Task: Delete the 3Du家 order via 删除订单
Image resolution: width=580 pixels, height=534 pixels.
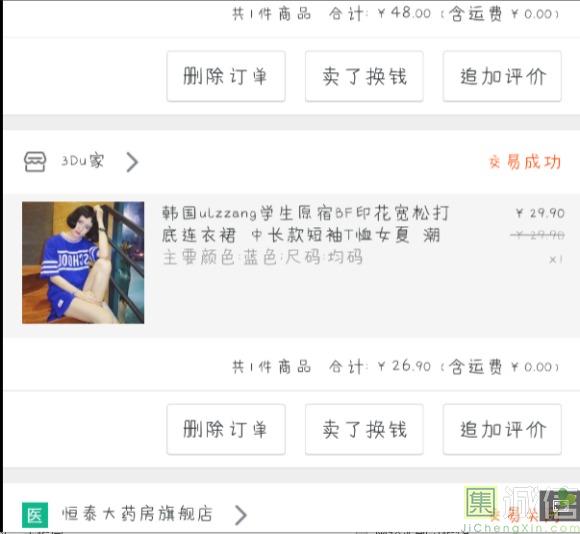Action: click(x=226, y=429)
